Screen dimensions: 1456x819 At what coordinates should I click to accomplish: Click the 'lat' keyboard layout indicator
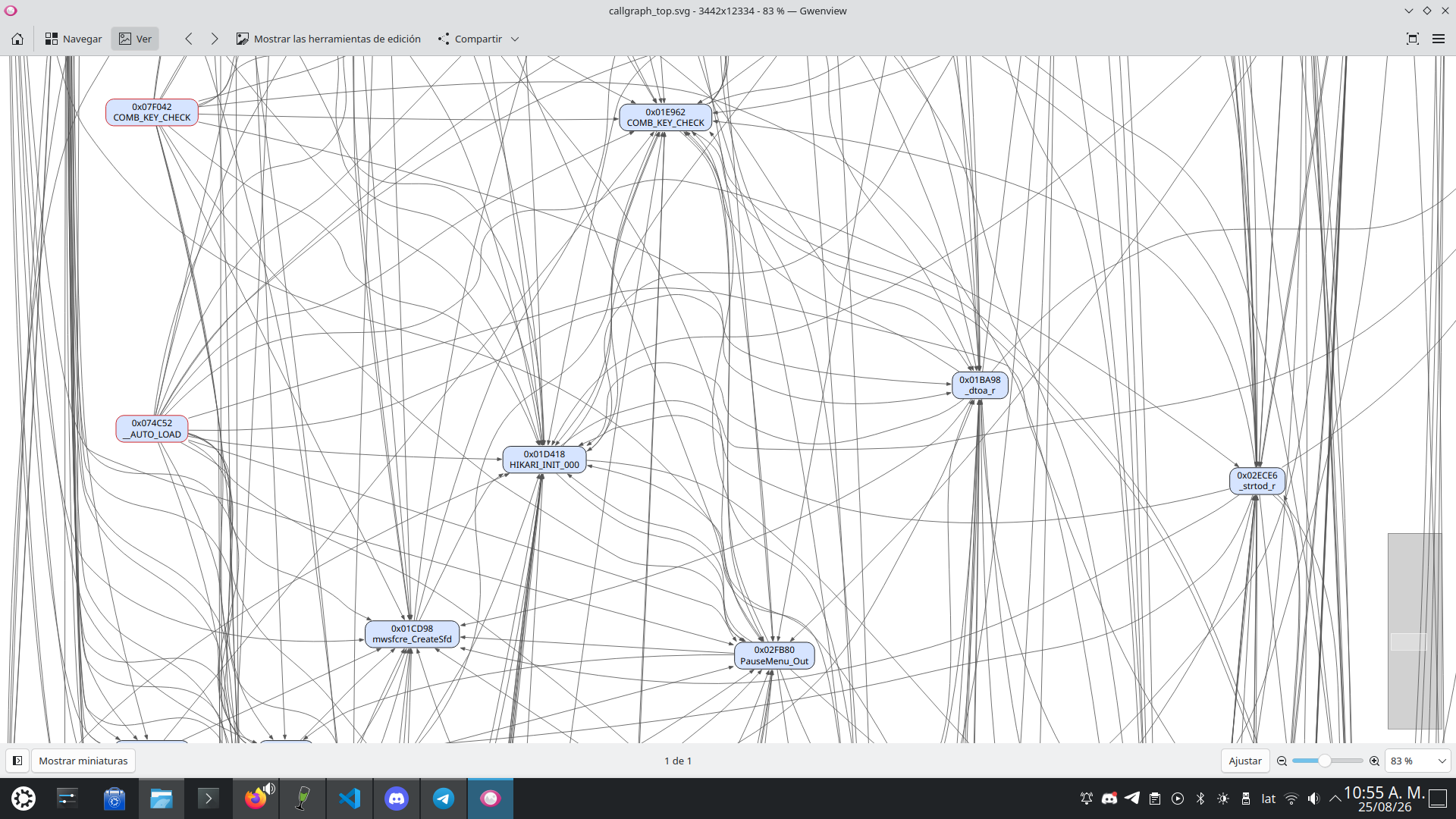[1269, 799]
